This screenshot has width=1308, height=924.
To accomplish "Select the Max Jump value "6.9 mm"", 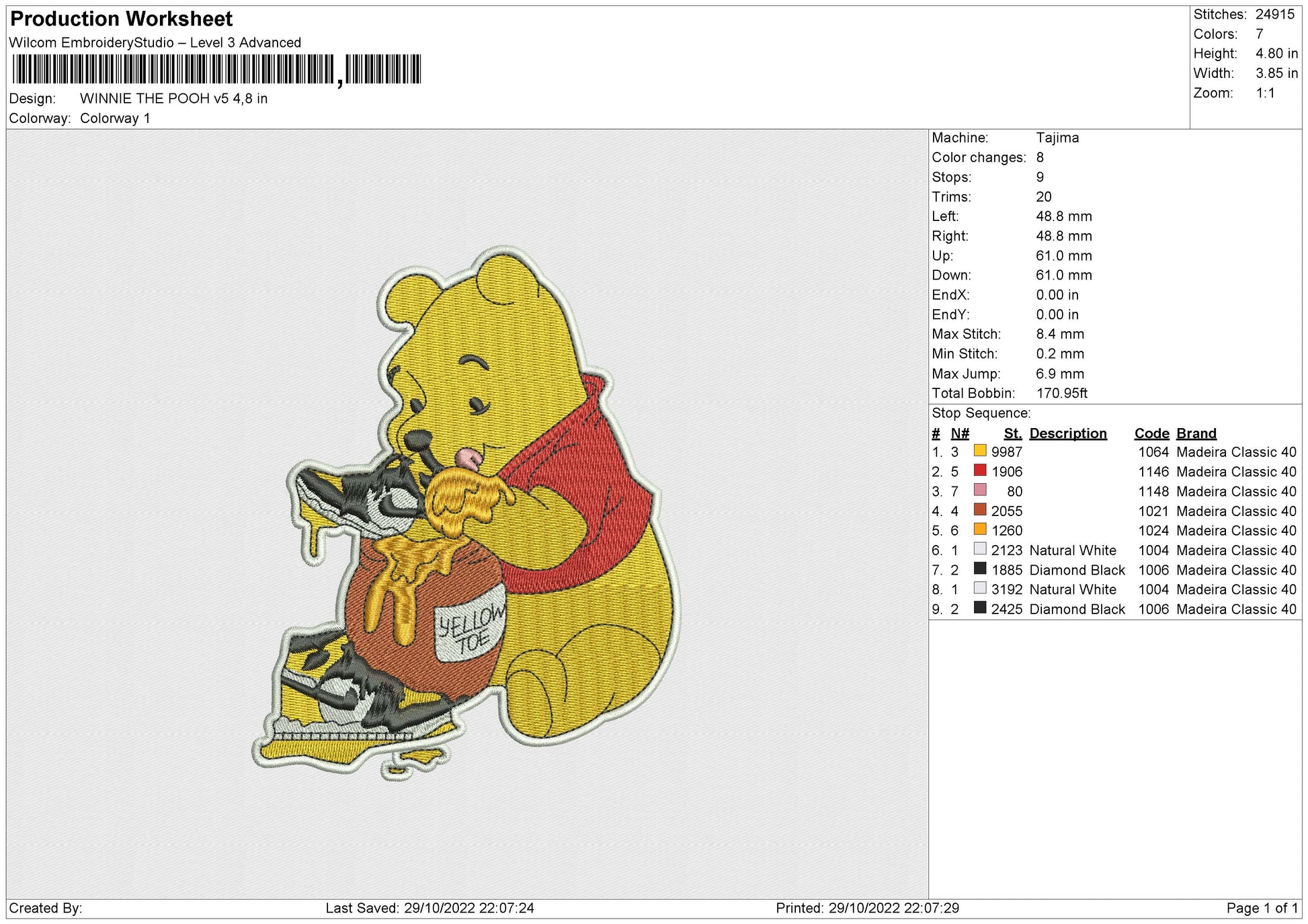I will (1060, 374).
